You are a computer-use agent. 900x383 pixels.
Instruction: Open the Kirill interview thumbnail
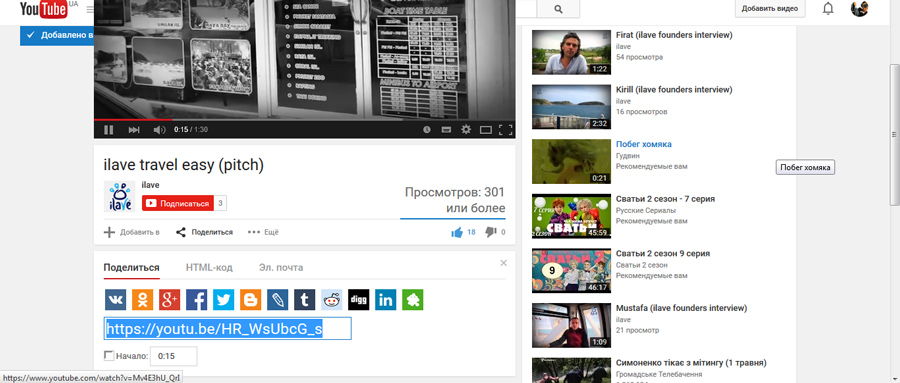571,107
